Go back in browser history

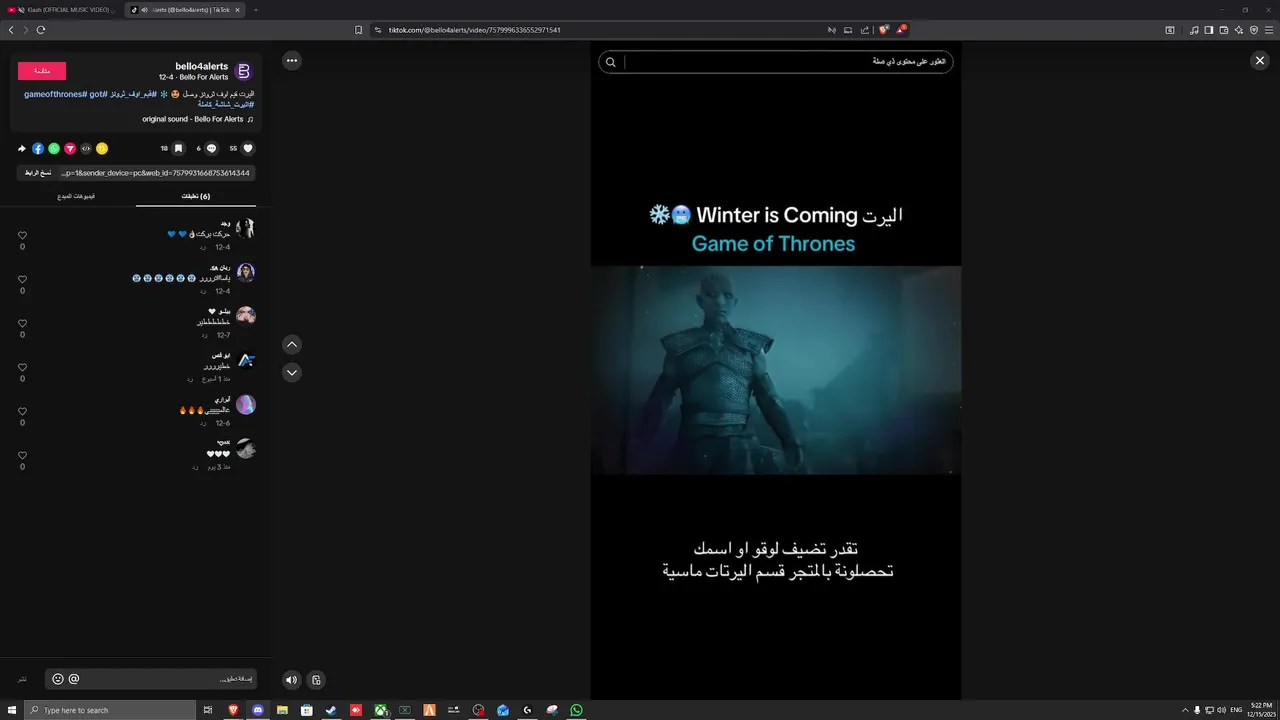point(11,30)
